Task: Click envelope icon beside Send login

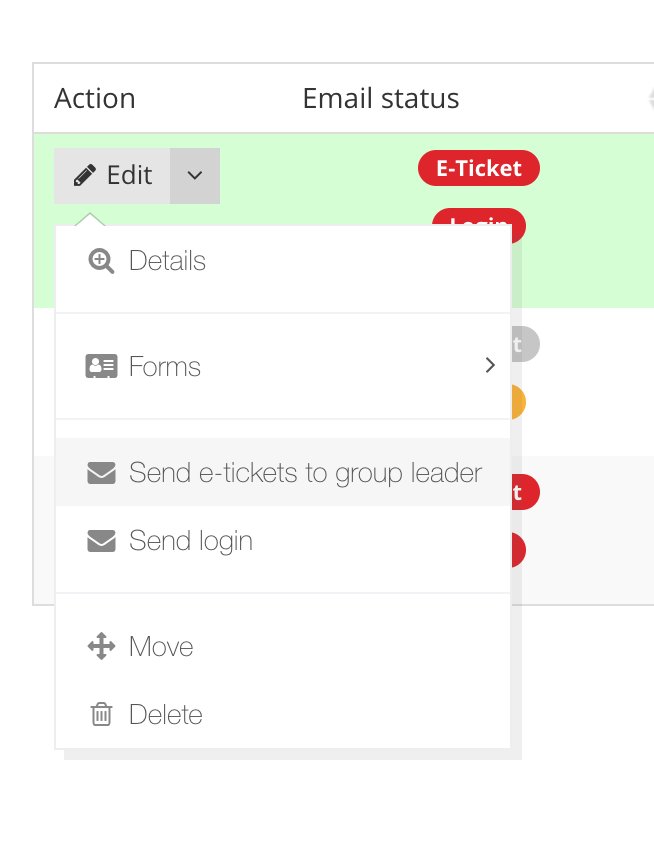Action: coord(101,541)
